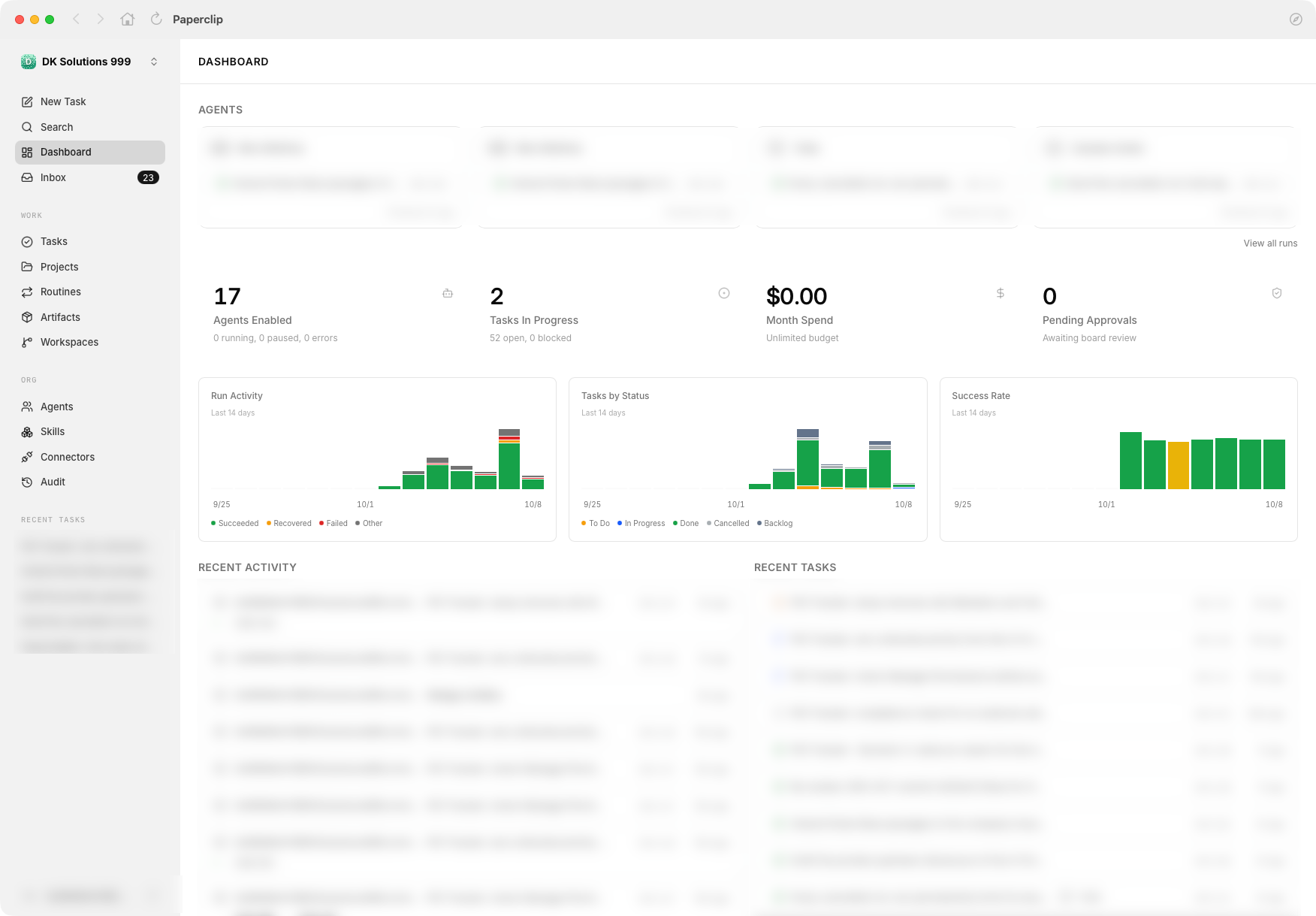Click the compass icon at top right

coord(1296,20)
